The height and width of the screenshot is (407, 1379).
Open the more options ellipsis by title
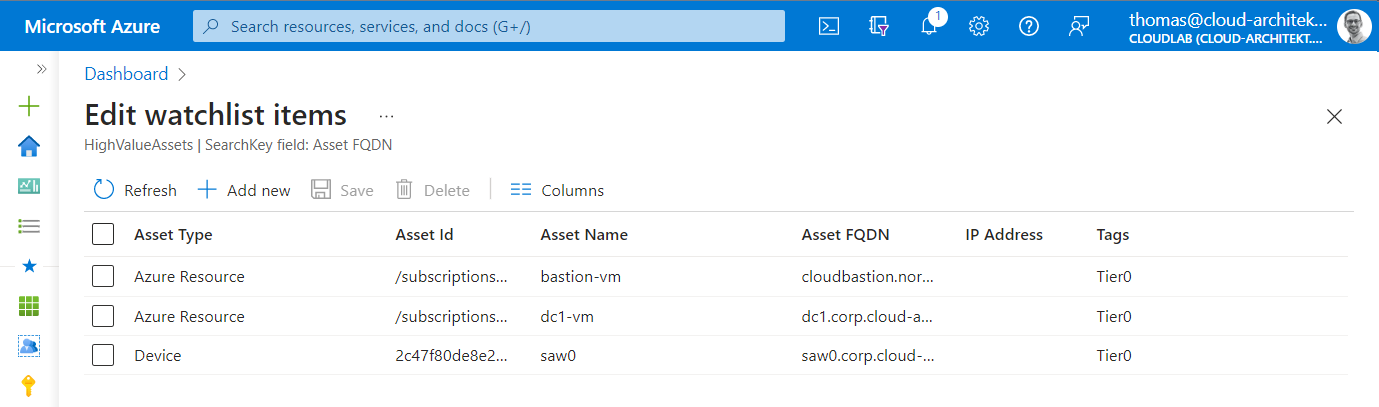coord(387,116)
